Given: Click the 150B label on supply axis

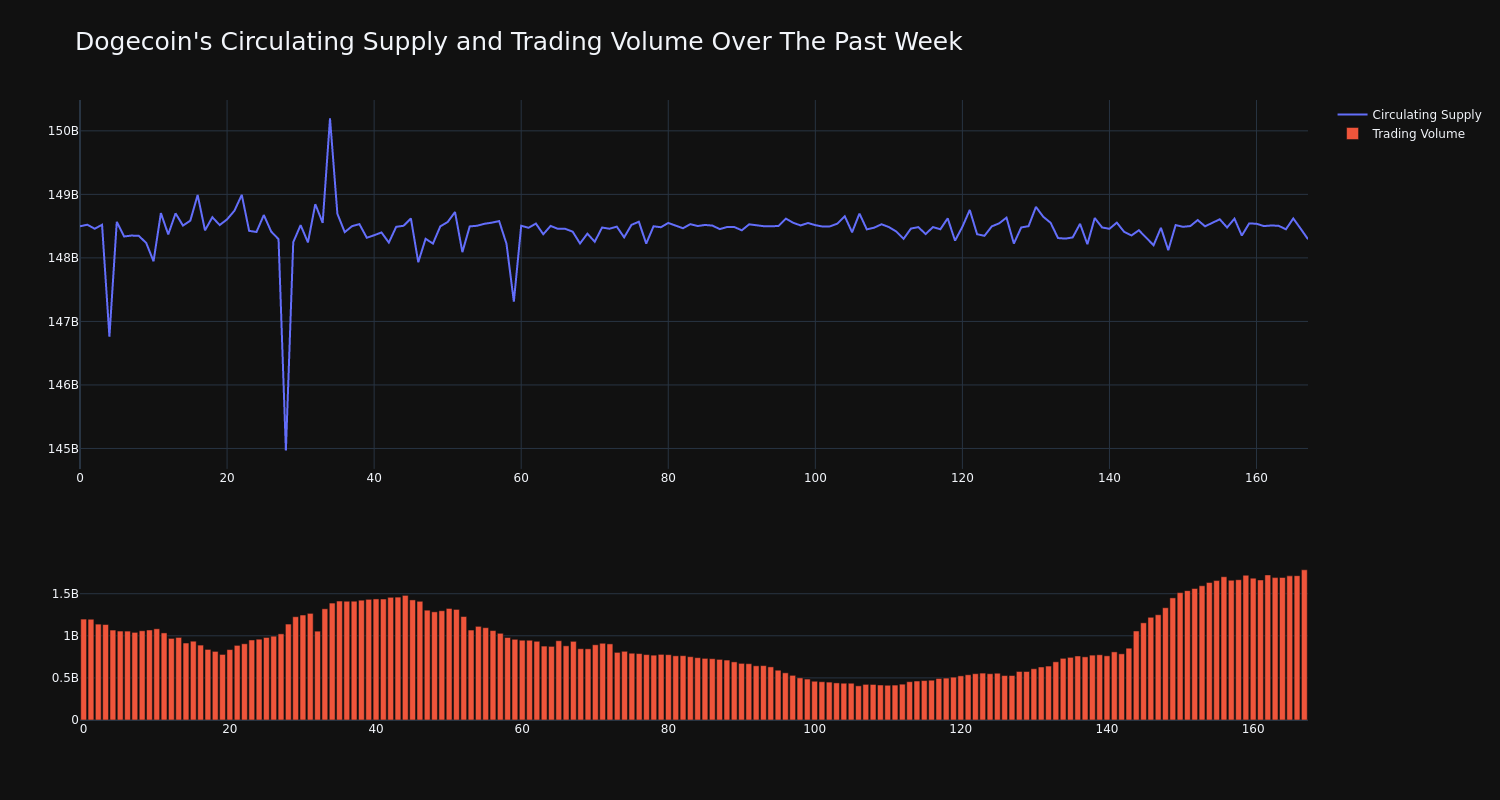Looking at the screenshot, I should click(63, 131).
